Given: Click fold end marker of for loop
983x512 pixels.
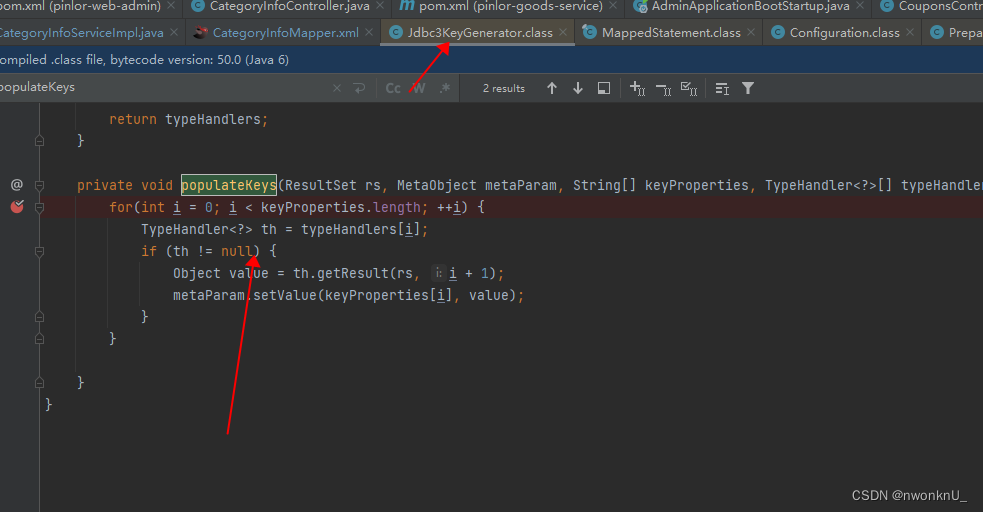Looking at the screenshot, I should (x=39, y=339).
